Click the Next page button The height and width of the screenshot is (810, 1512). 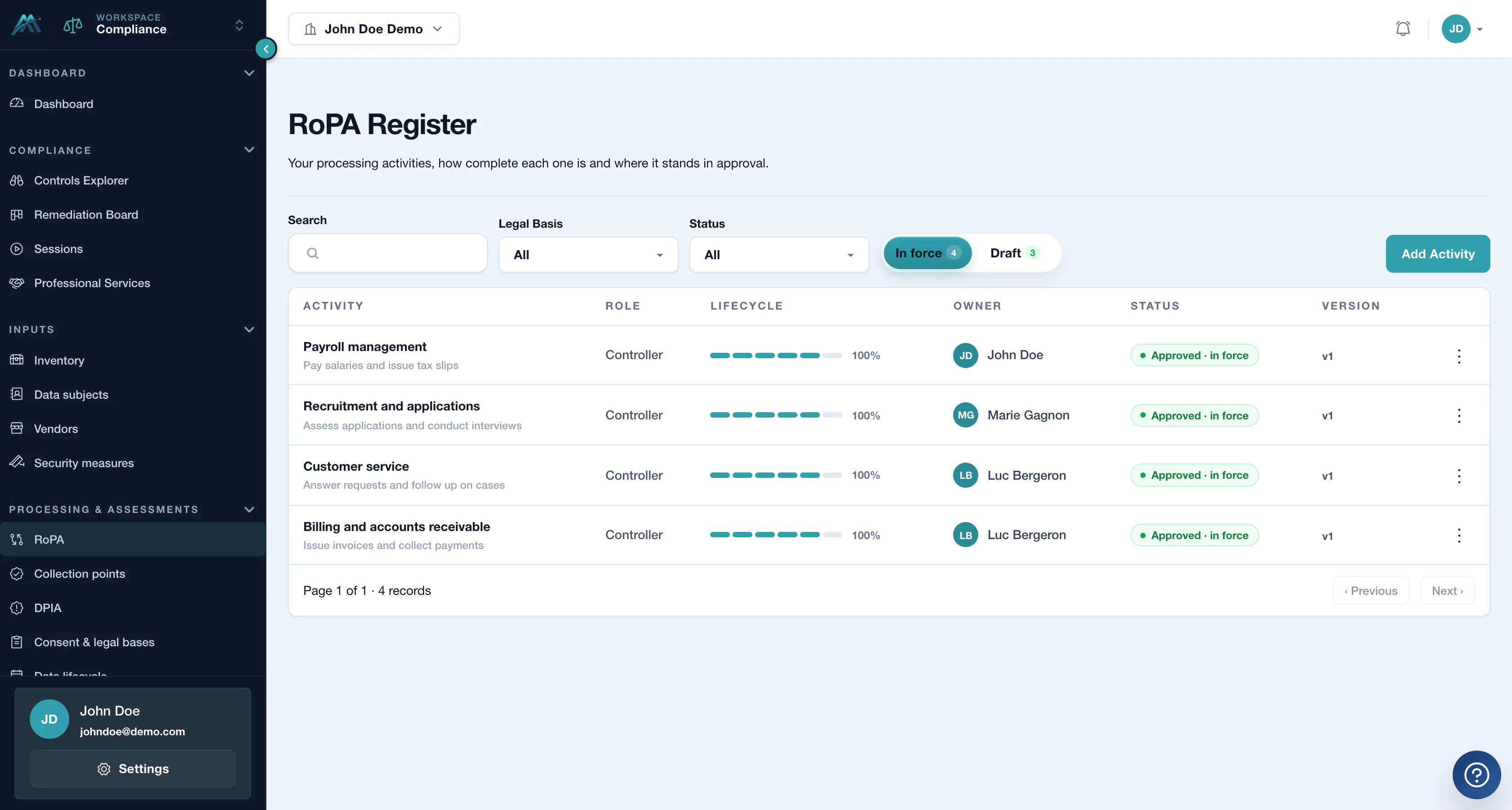coord(1447,590)
